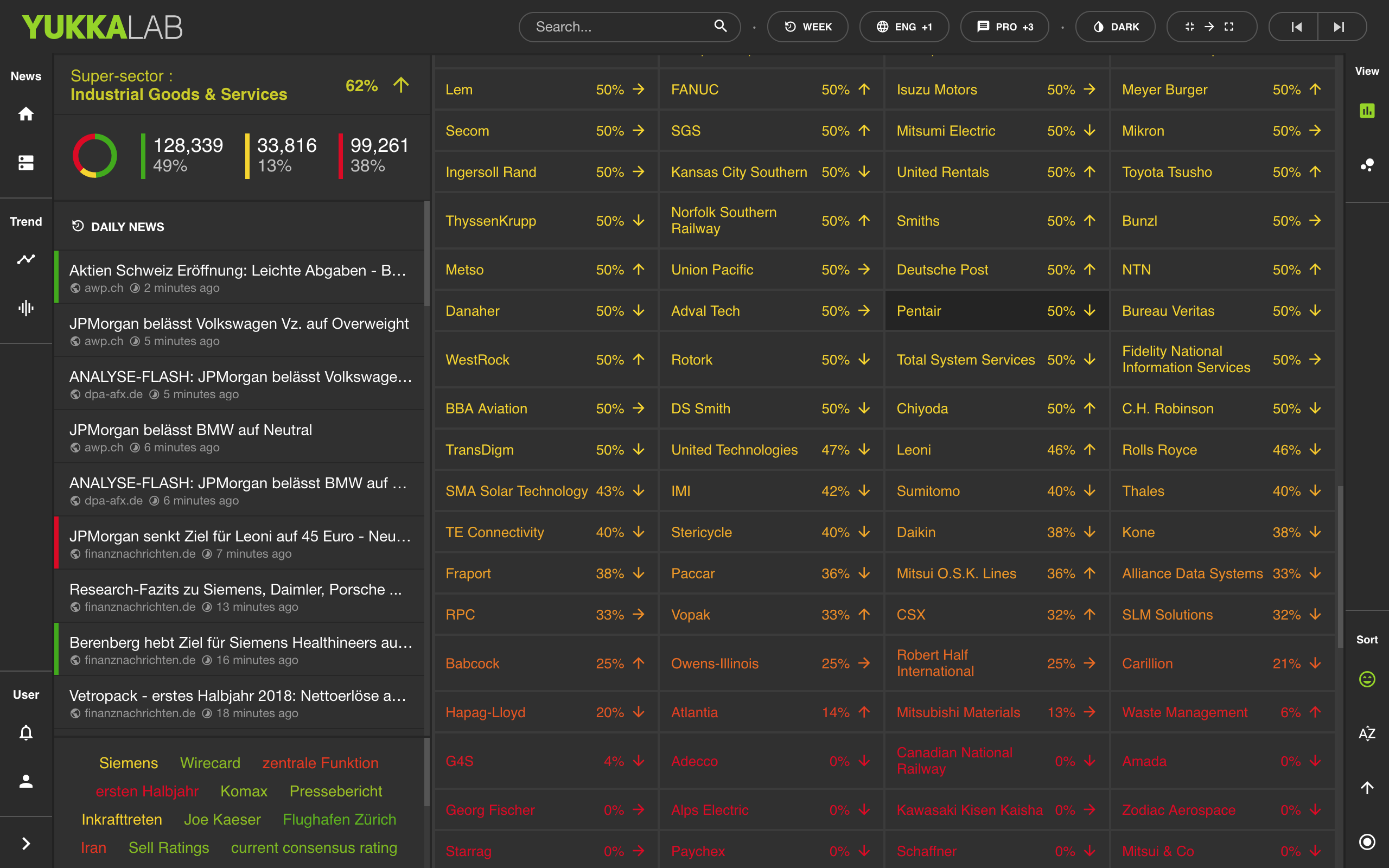The height and width of the screenshot is (868, 1389).
Task: Select the Zodiac Aerospace company cell
Action: coord(1222,809)
